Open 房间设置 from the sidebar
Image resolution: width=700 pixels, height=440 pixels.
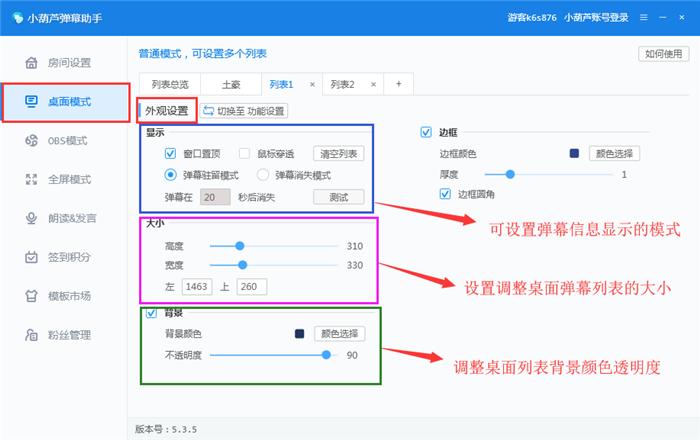coord(68,62)
